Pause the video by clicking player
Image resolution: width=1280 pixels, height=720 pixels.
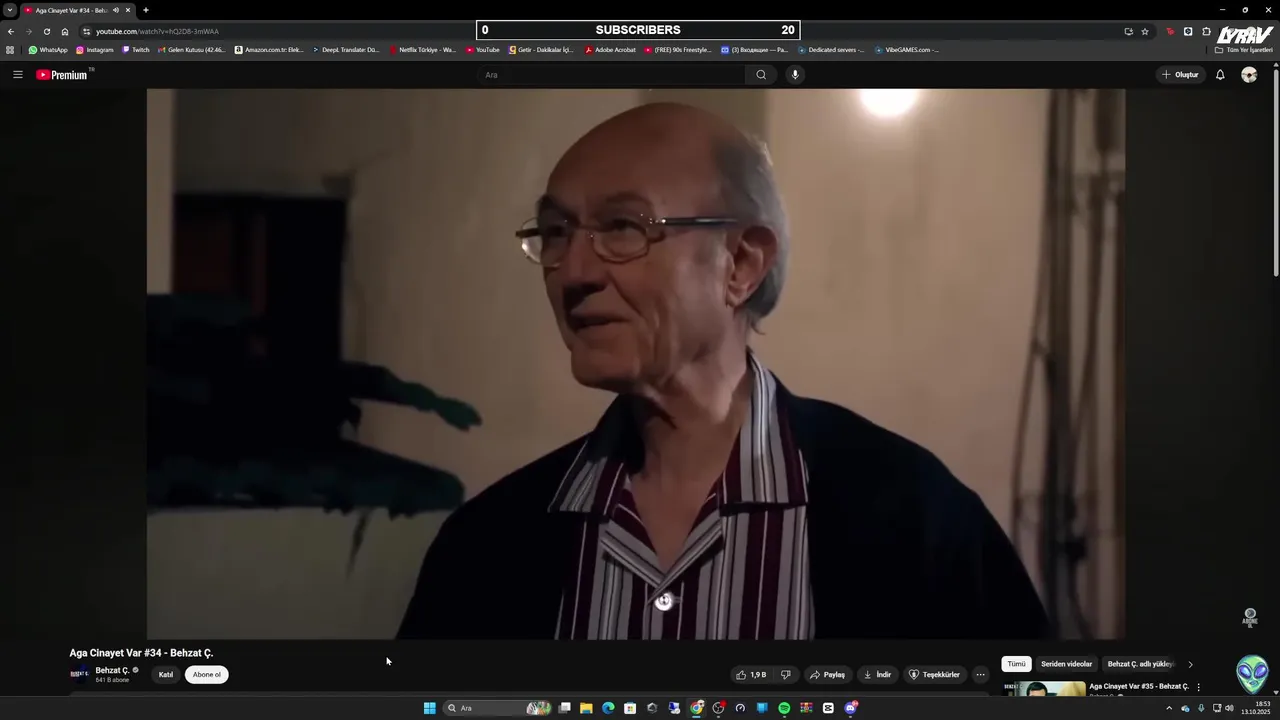tap(636, 364)
